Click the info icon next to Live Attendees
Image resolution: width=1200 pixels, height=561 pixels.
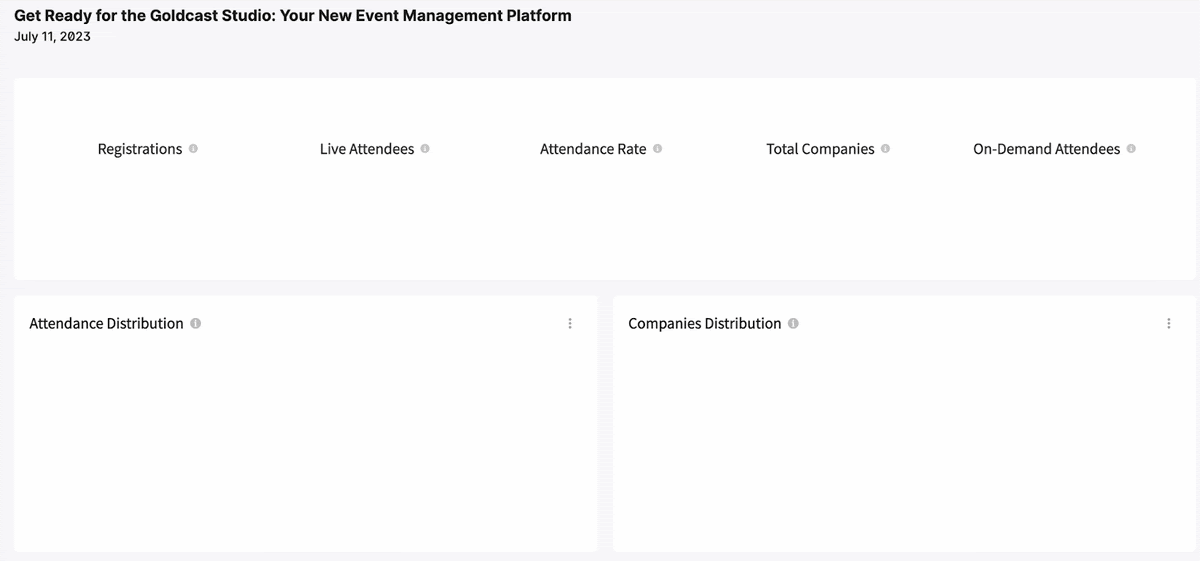[425, 149]
